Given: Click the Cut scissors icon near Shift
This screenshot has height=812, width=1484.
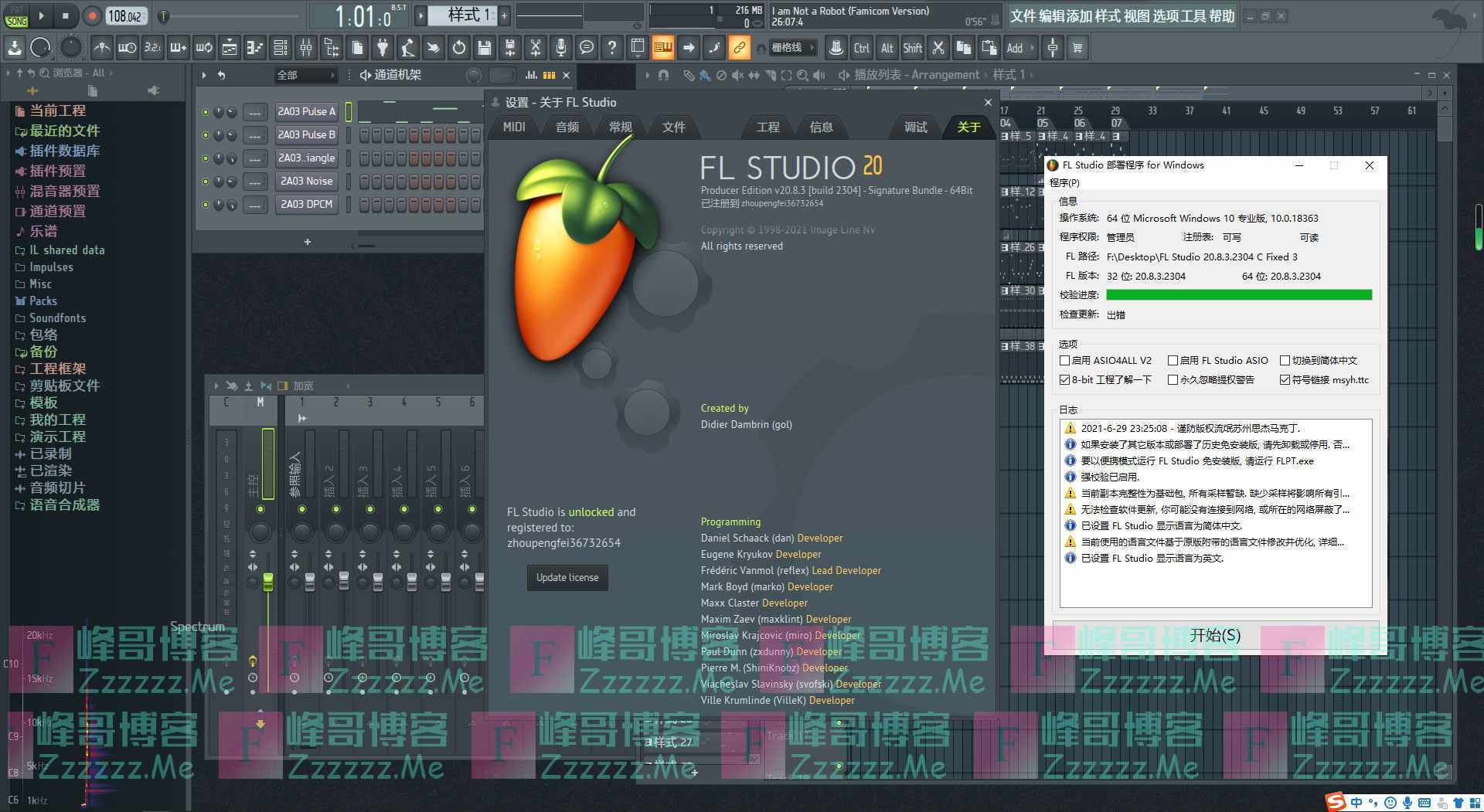Looking at the screenshot, I should (938, 48).
